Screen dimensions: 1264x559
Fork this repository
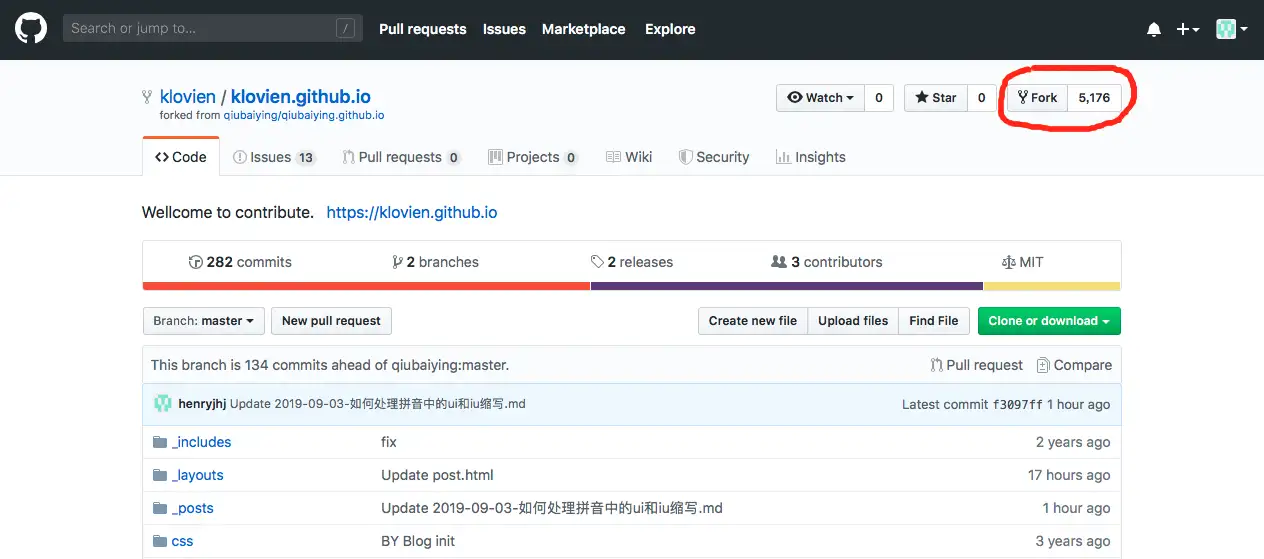(1037, 97)
